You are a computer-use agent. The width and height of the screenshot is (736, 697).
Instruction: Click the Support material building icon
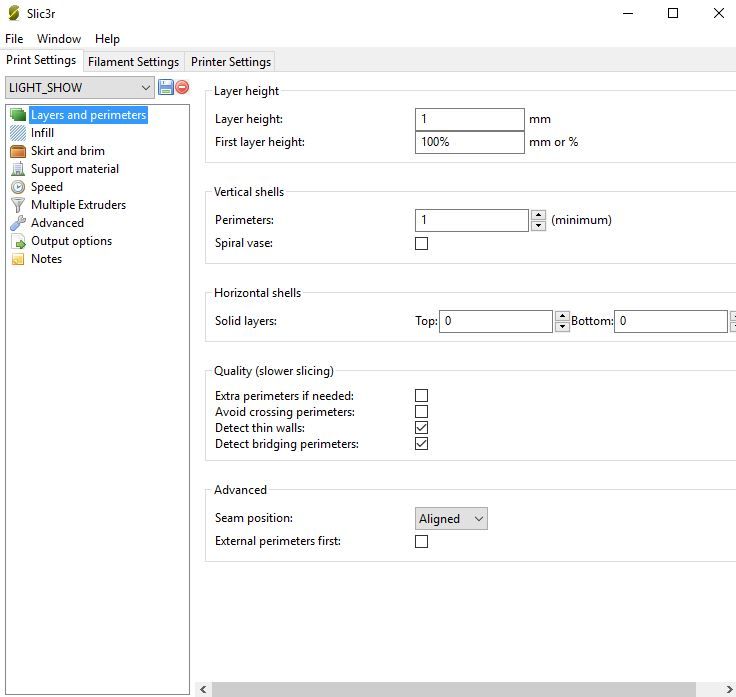(x=18, y=169)
